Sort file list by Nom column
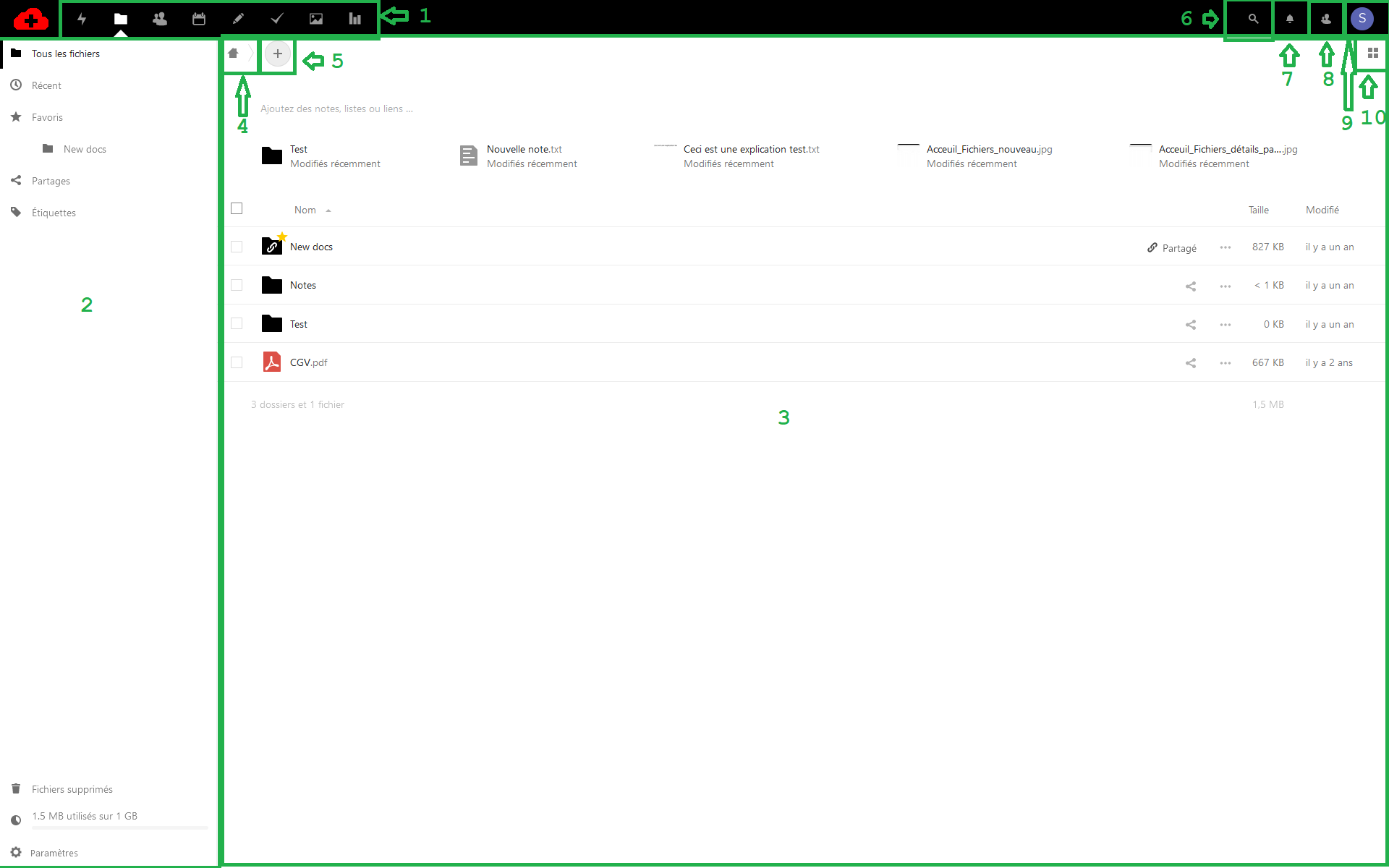 click(305, 210)
